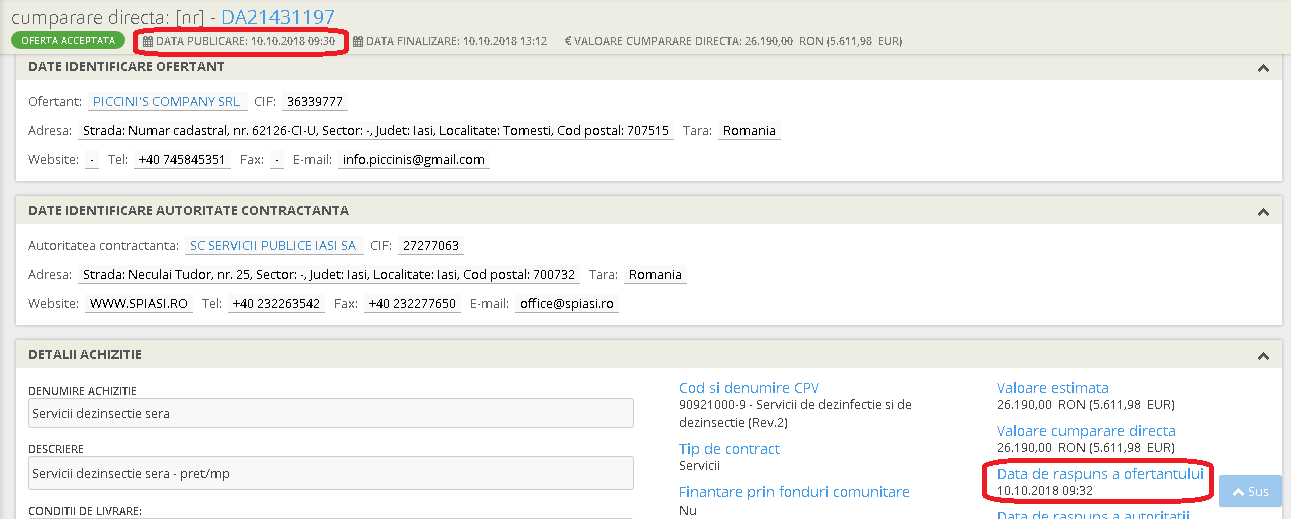
Task: Click the CPV code 90921000-9 text
Action: point(795,413)
